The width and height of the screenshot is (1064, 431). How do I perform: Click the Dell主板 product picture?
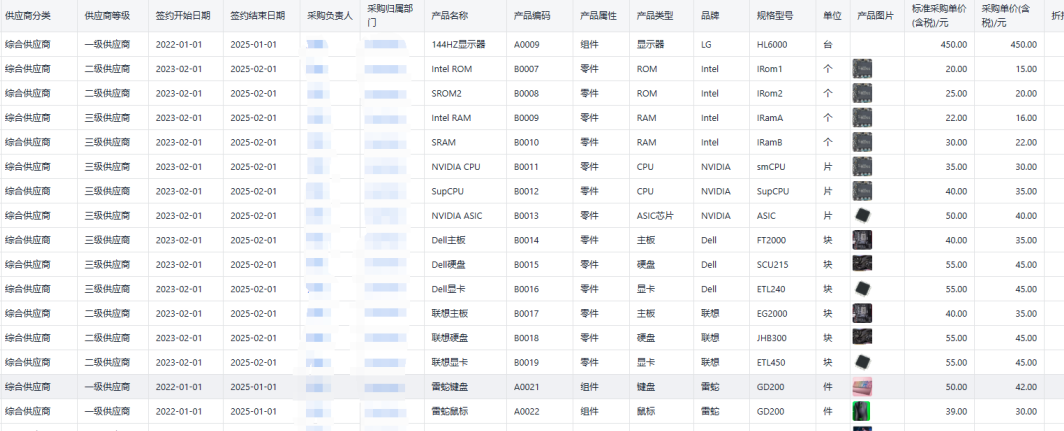pos(861,240)
